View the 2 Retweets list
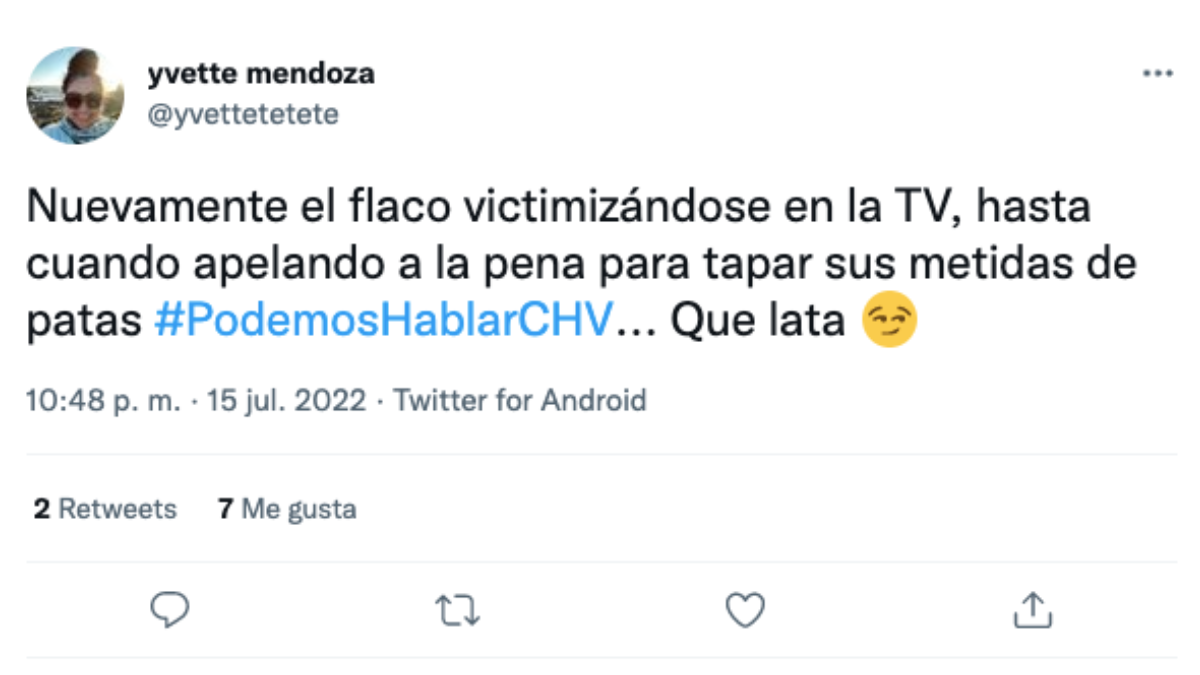The height and width of the screenshot is (675, 1200). (105, 509)
